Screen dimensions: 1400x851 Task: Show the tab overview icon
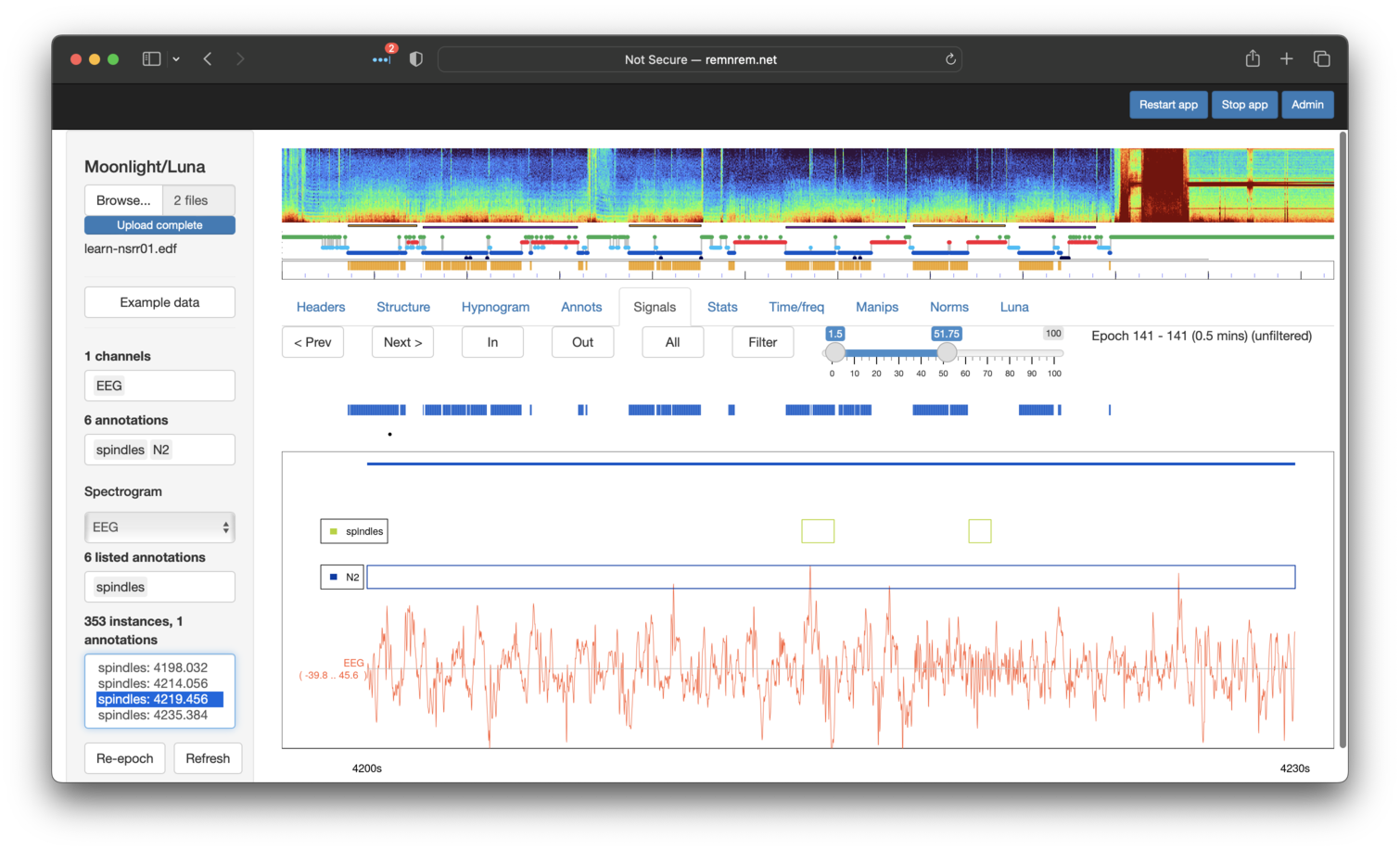[1322, 59]
